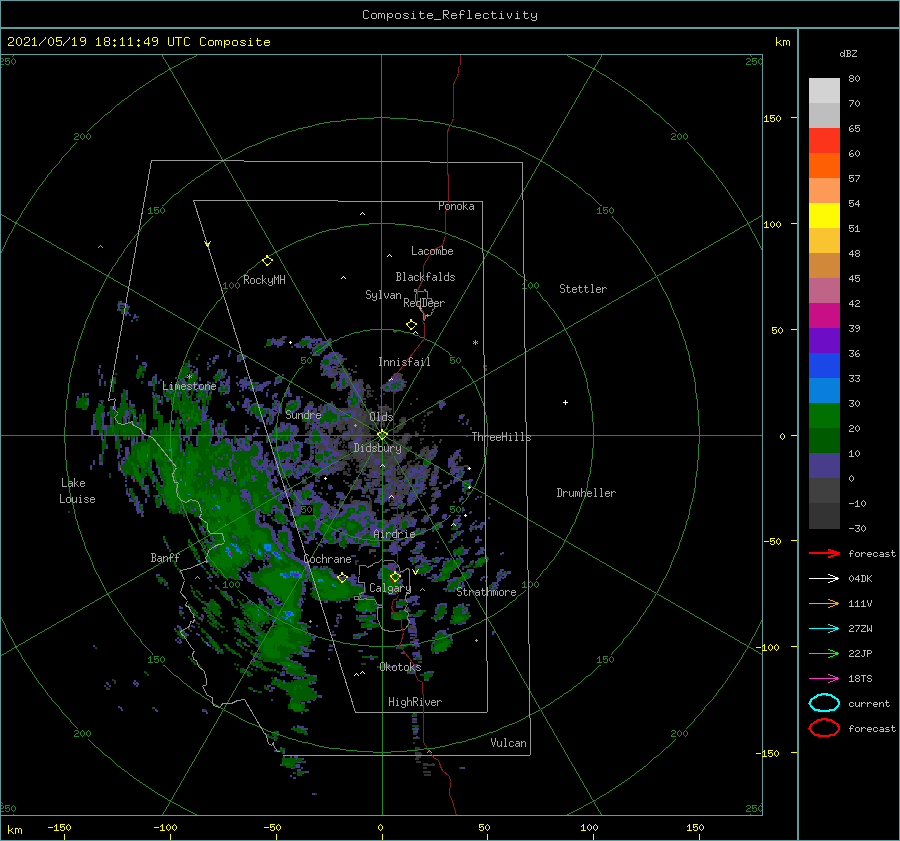Click the Blackfalds label
This screenshot has width=900, height=841.
425,277
